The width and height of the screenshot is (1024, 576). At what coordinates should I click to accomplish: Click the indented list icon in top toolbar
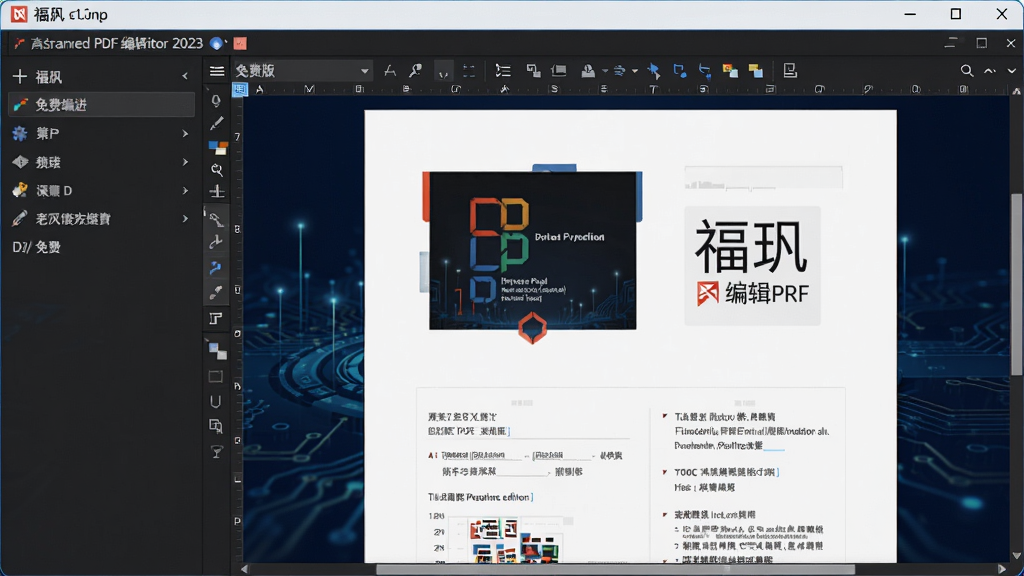[x=503, y=71]
